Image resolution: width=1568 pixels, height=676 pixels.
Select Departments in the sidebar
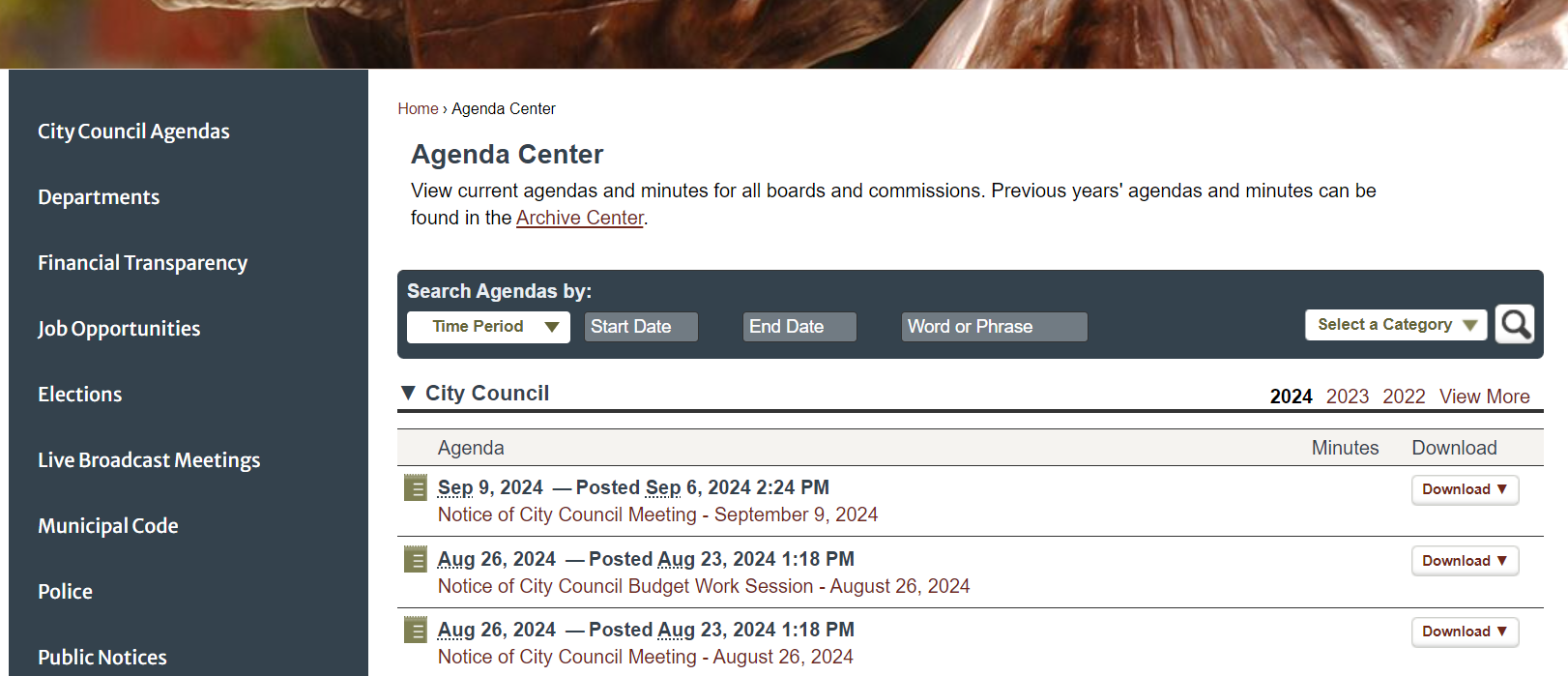coord(99,196)
